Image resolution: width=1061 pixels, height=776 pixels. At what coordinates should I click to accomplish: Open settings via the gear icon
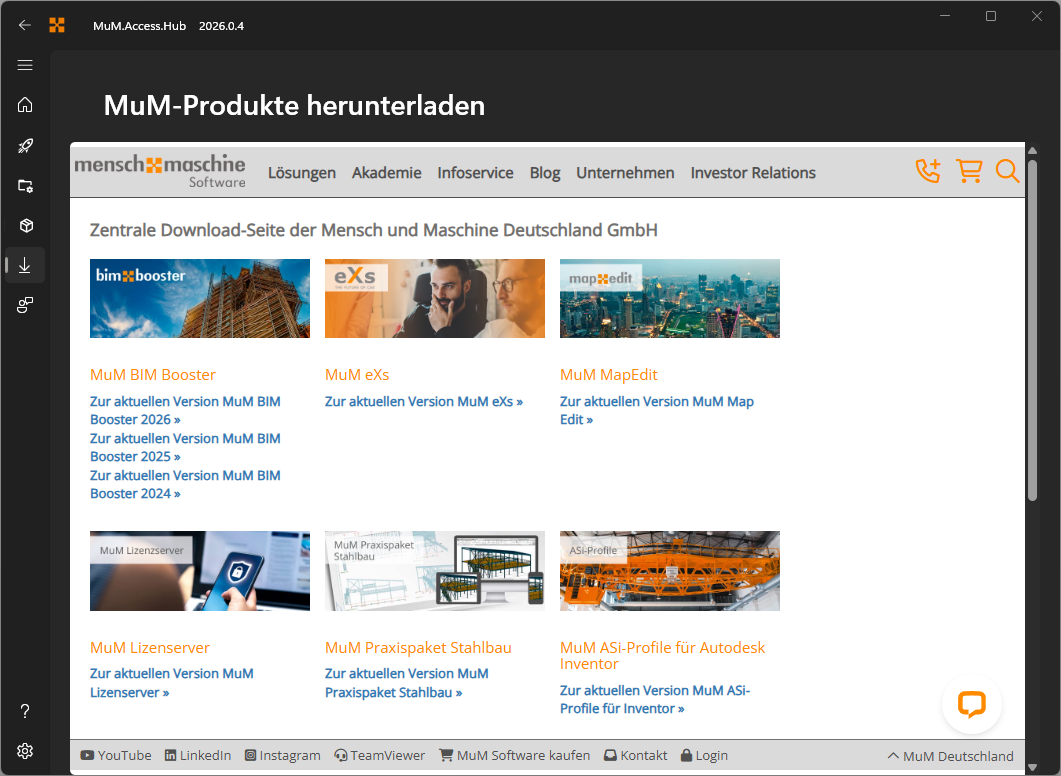tap(25, 751)
